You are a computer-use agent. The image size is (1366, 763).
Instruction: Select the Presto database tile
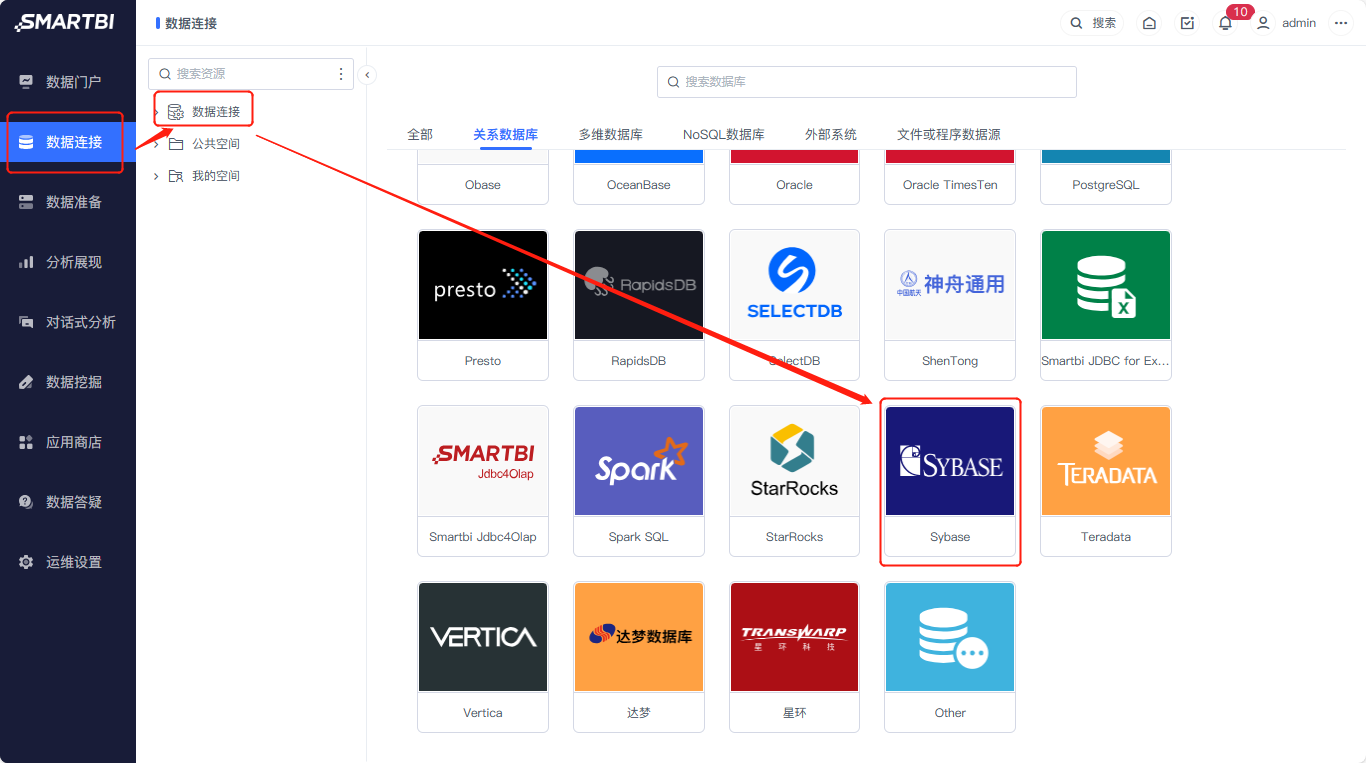tap(483, 305)
